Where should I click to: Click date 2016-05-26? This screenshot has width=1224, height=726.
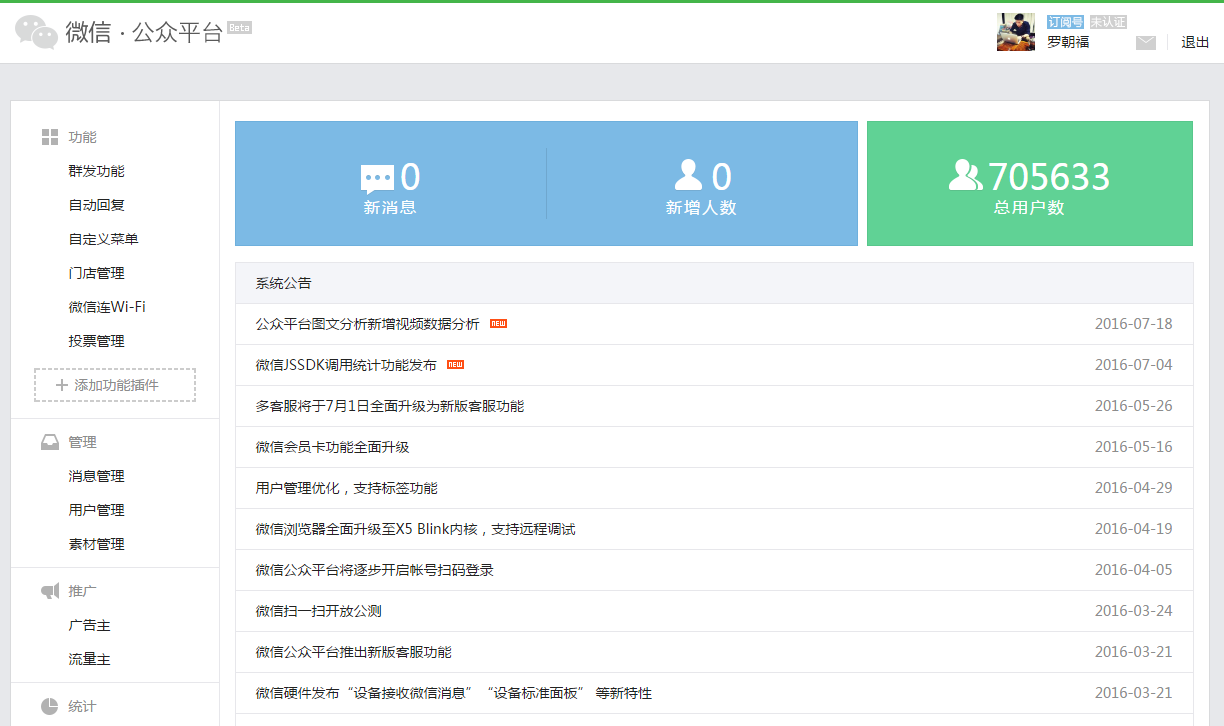coord(1134,406)
